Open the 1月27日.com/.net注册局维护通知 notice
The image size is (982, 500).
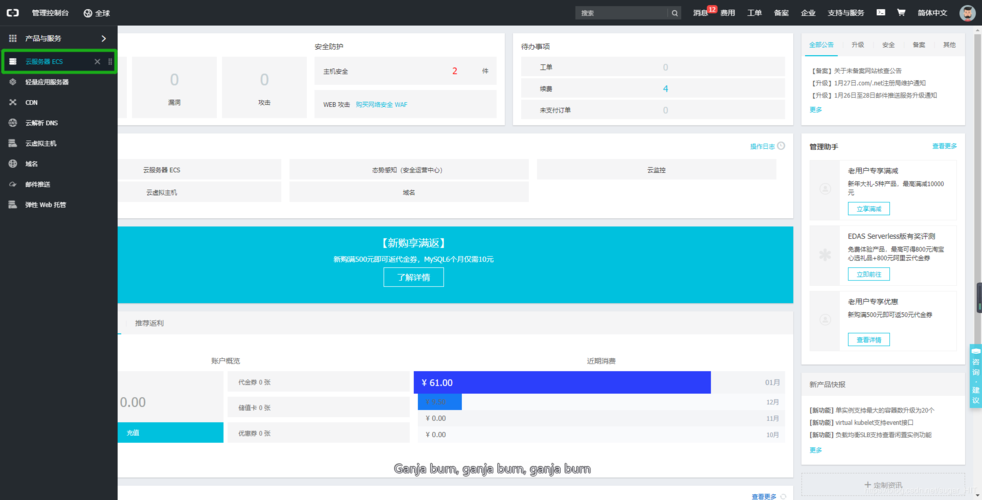coord(868,83)
